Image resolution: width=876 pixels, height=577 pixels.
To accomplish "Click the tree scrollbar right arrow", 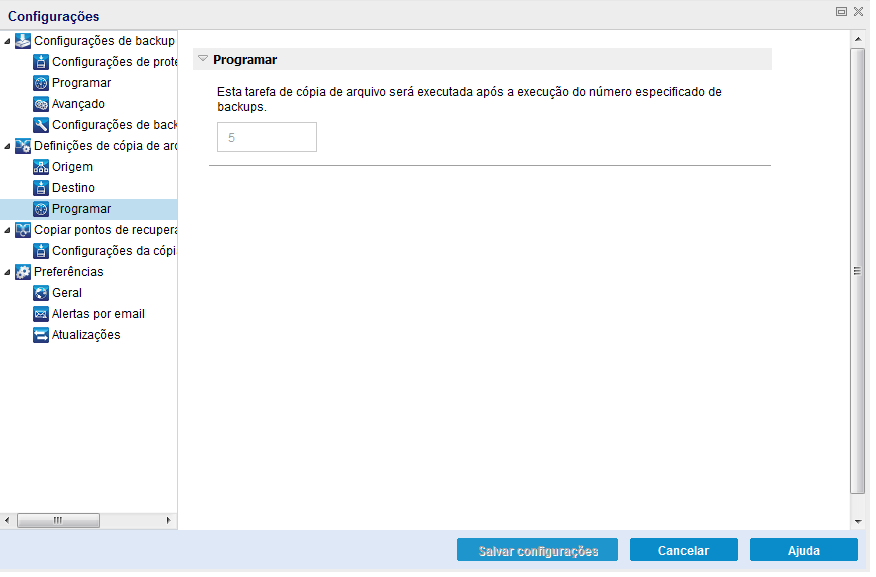I will (169, 521).
